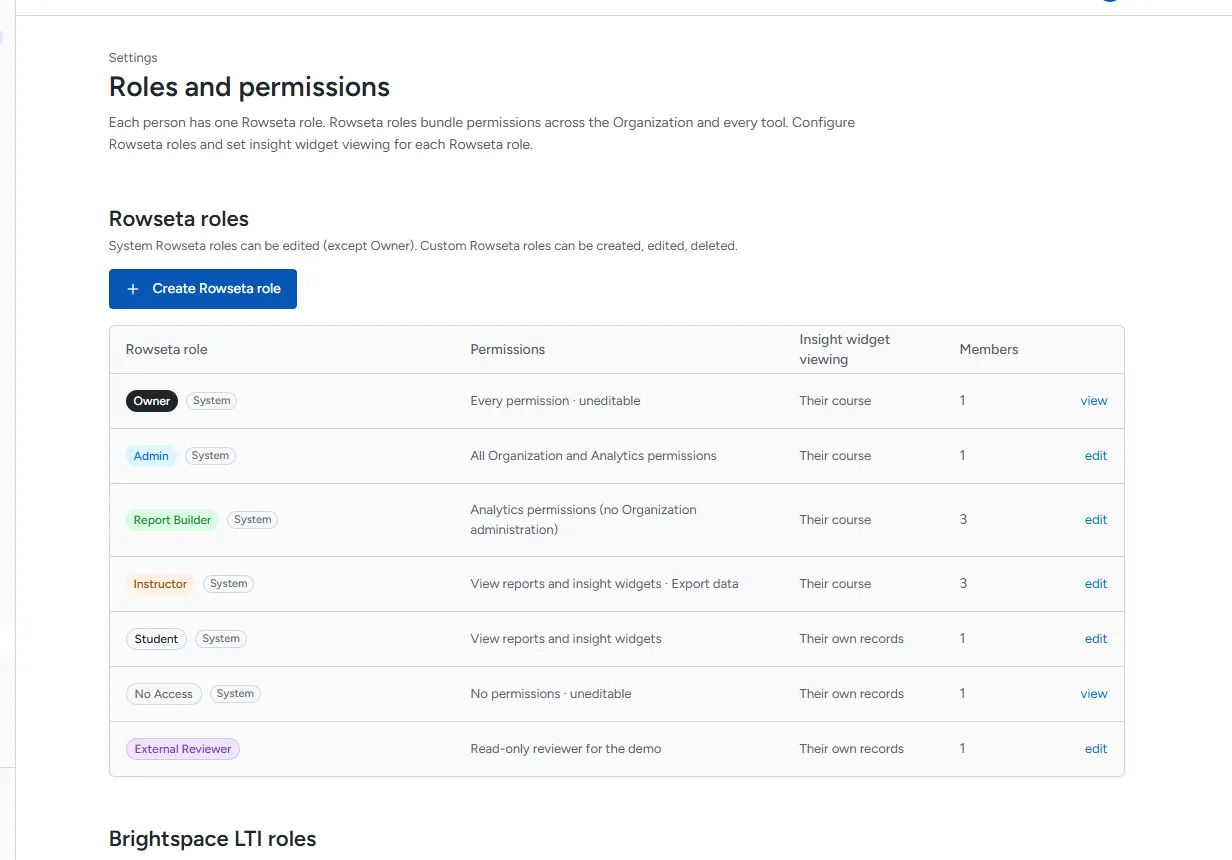
Task: Click 'Read-only reviewer for the demo' cell
Action: (x=566, y=749)
